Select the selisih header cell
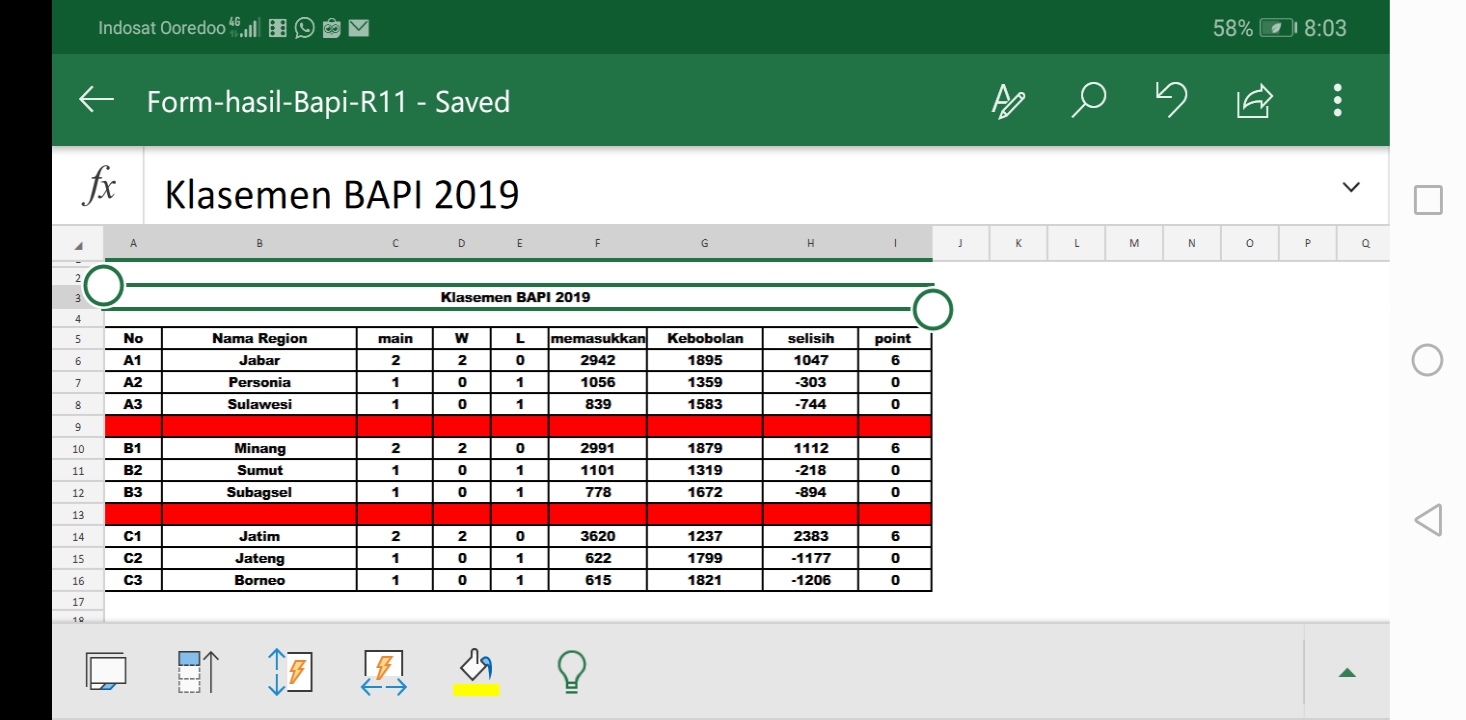The height and width of the screenshot is (720, 1466). point(810,338)
